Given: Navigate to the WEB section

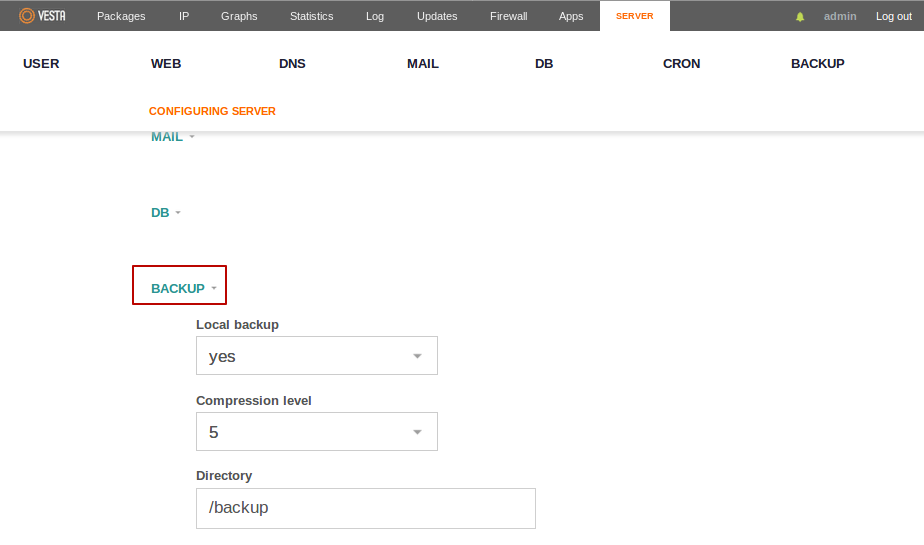Looking at the screenshot, I should coord(166,63).
